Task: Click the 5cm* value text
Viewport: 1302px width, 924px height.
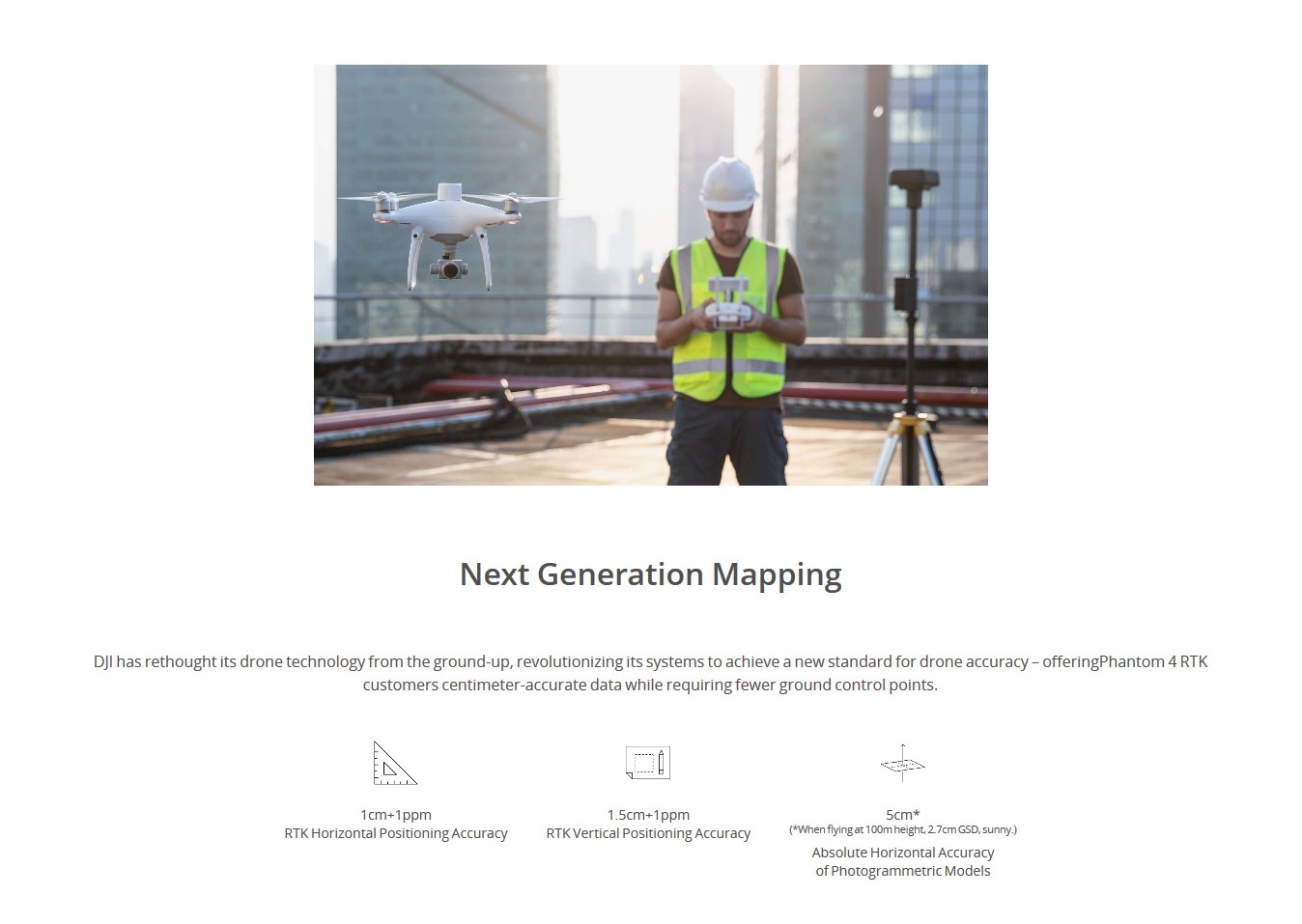Action: pyautogui.click(x=902, y=815)
